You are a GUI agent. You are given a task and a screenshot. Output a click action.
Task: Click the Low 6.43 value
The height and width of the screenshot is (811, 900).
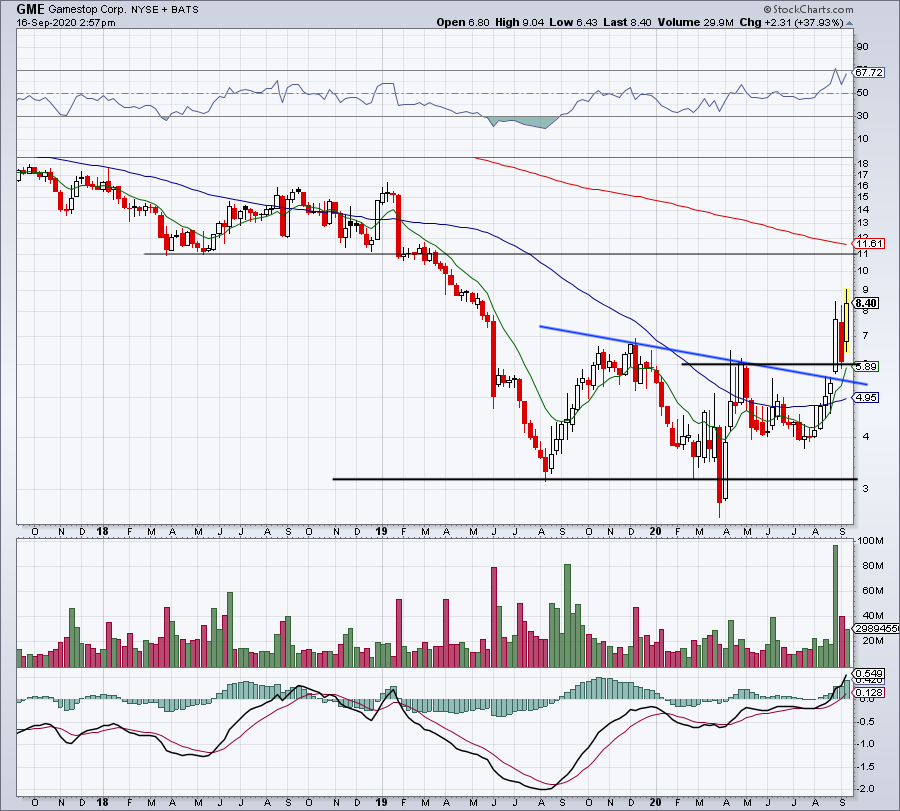click(573, 22)
